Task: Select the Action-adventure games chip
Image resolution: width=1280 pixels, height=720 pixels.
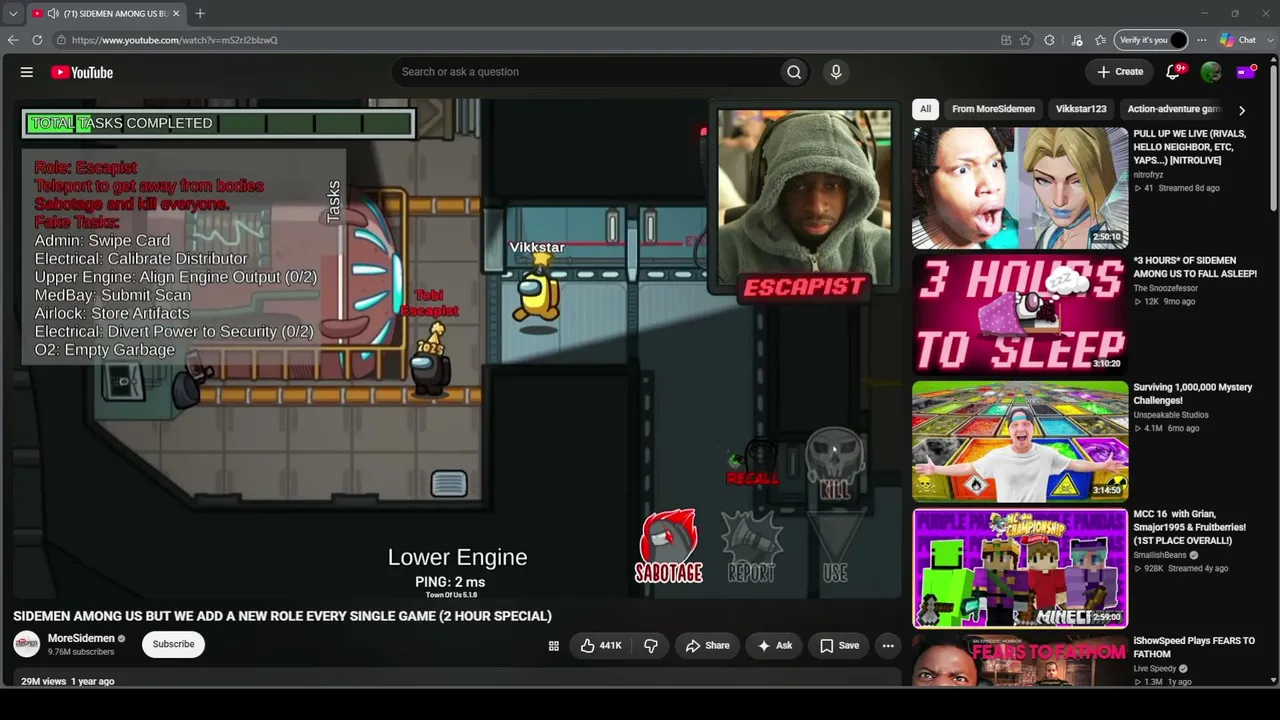Action: coord(1174,109)
